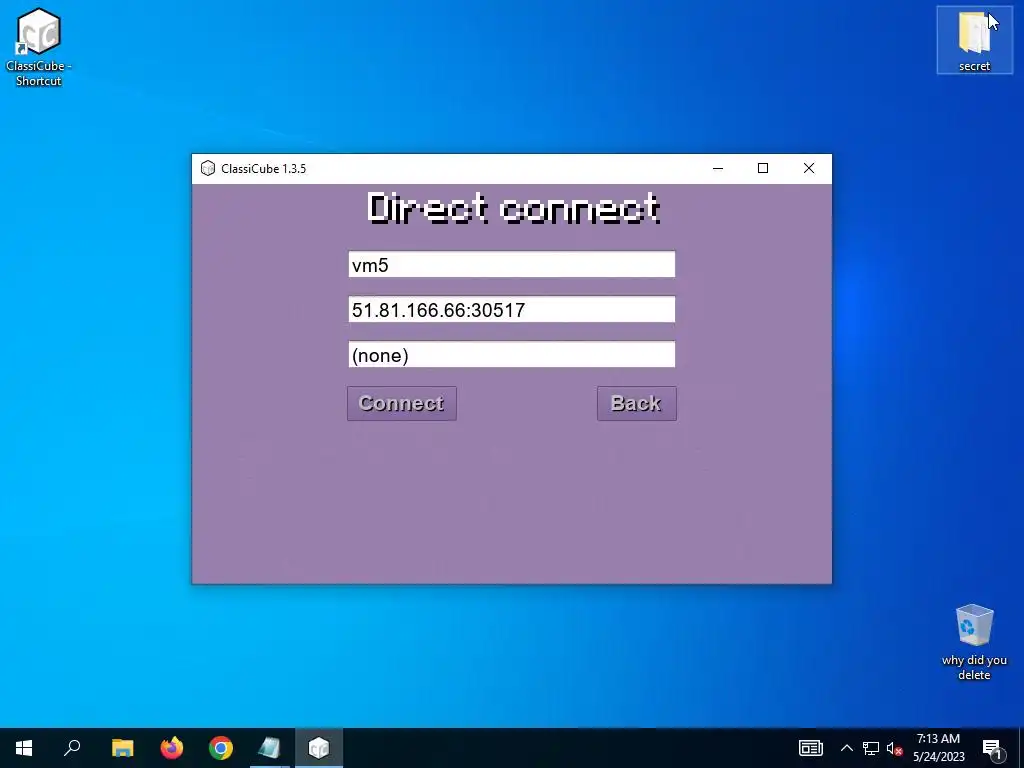Open the notepad-like app in taskbar
The height and width of the screenshot is (768, 1024).
(270, 748)
